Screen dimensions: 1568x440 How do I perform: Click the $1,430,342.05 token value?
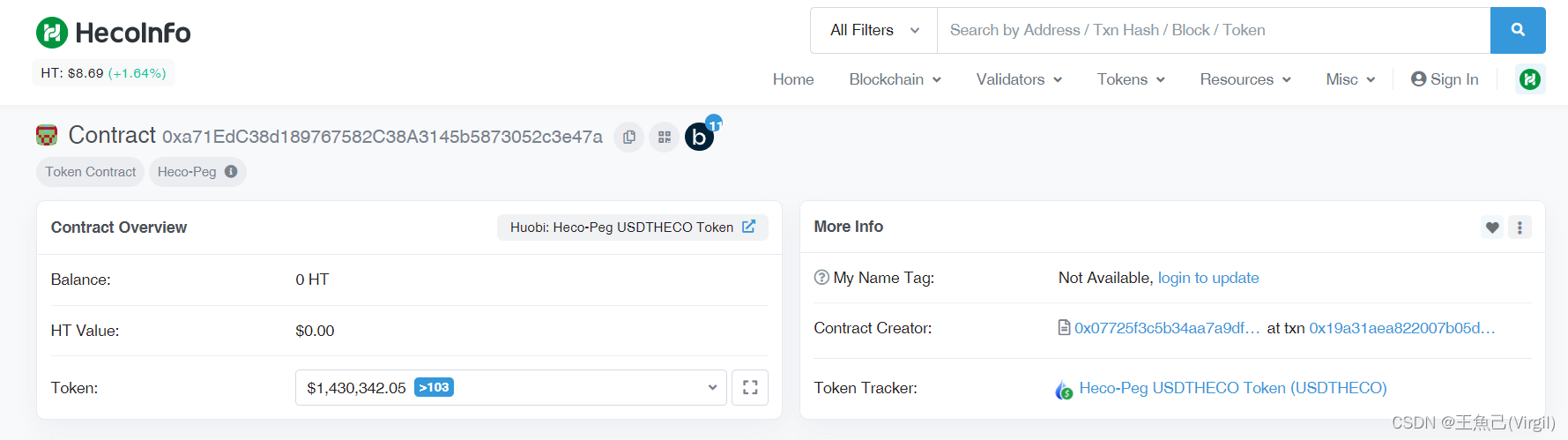pyautogui.click(x=356, y=388)
